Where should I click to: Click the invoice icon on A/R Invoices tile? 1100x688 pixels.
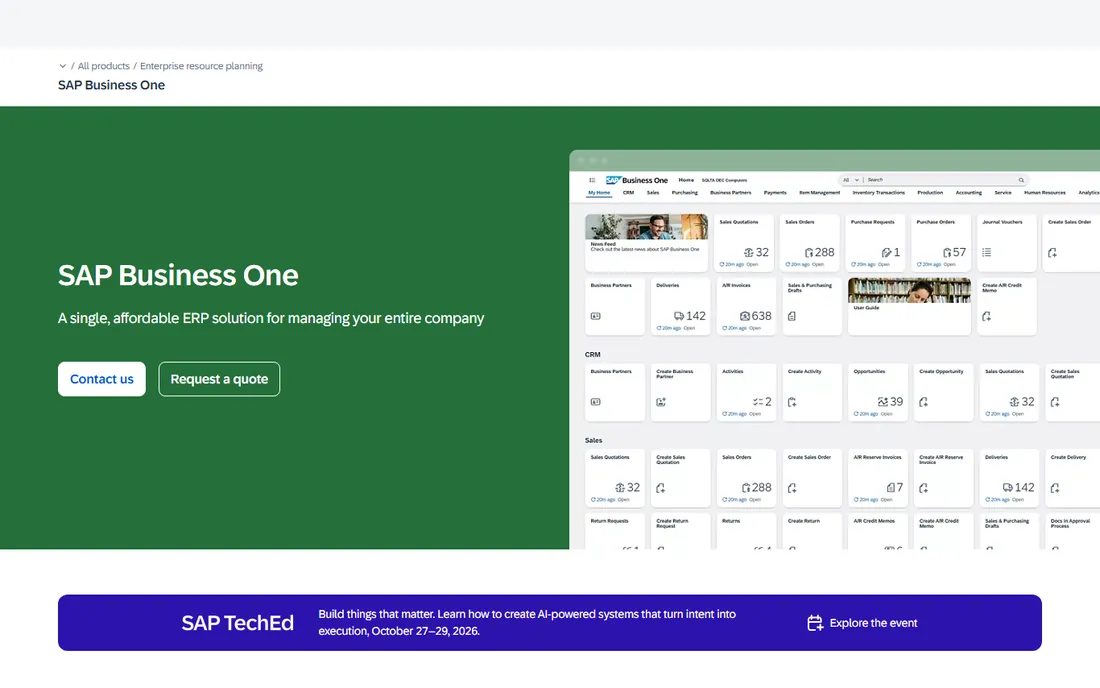pos(744,316)
